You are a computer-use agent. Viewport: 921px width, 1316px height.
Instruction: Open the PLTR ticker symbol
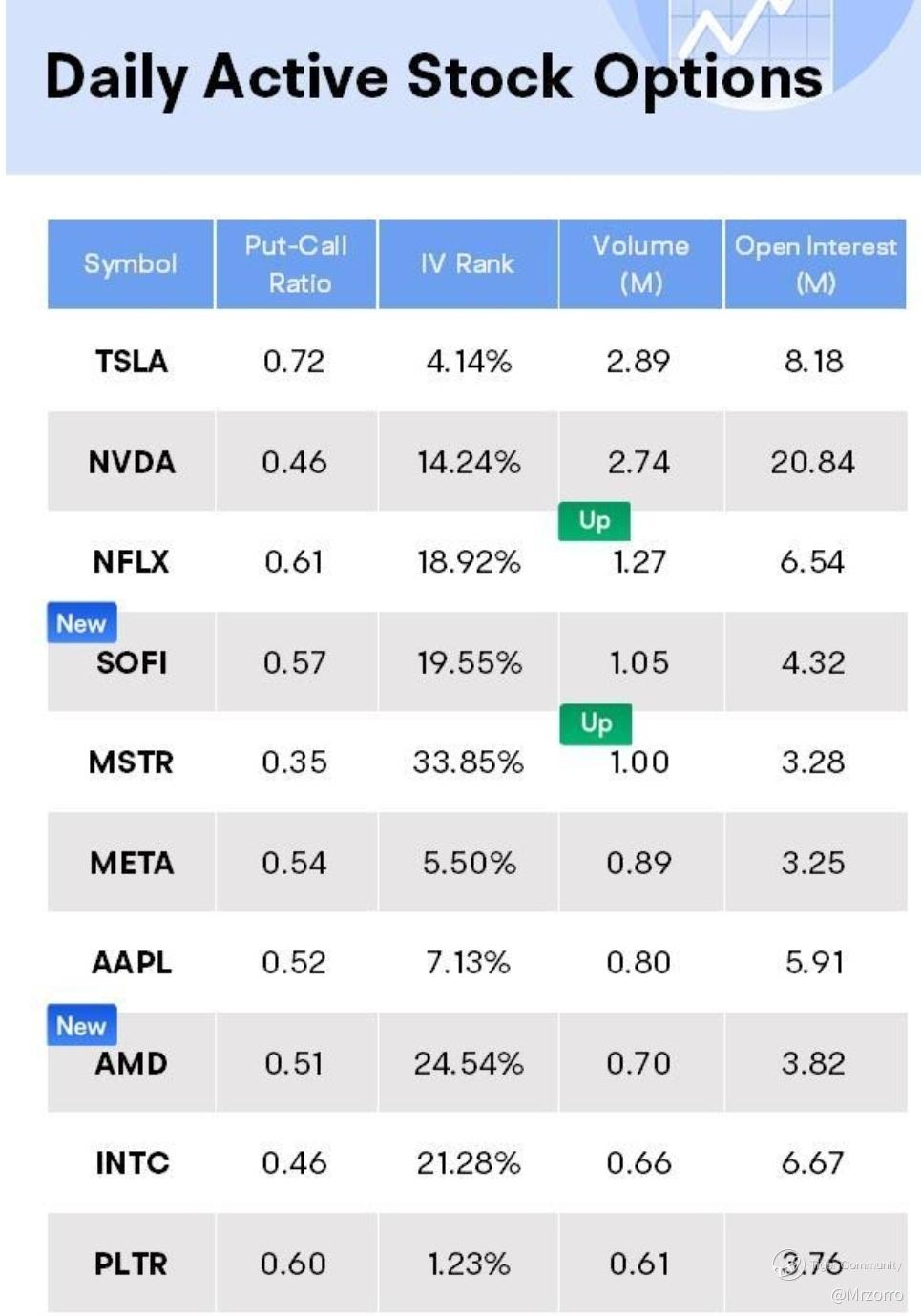click(x=131, y=1264)
